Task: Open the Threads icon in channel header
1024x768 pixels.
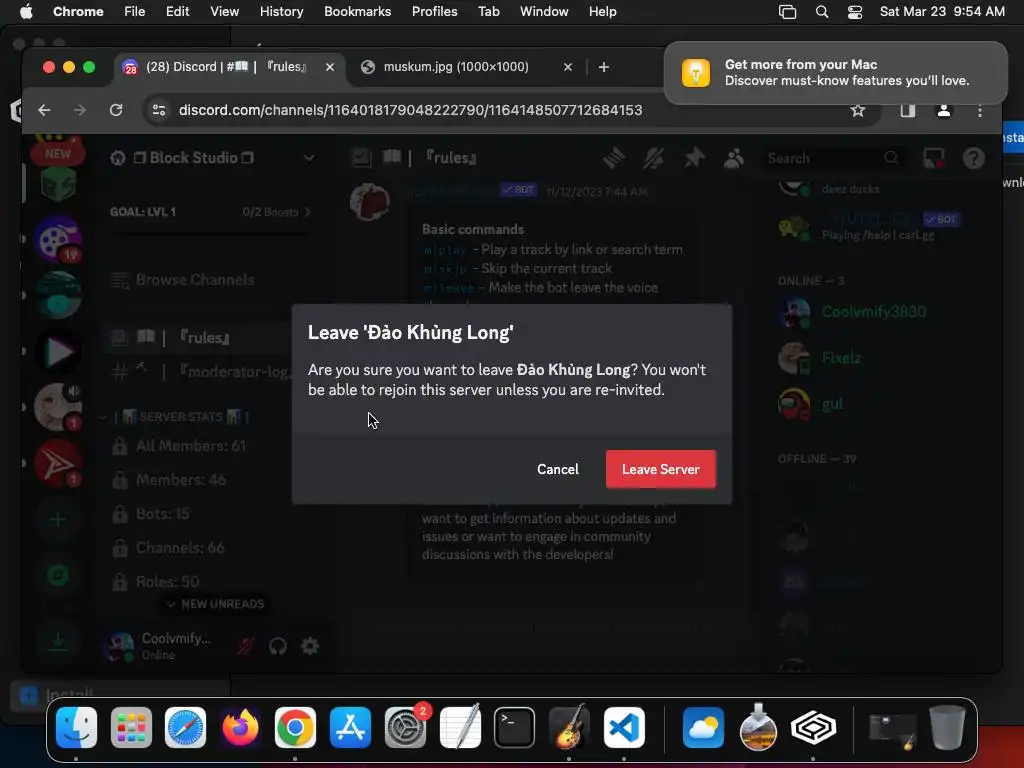Action: pyautogui.click(x=613, y=158)
